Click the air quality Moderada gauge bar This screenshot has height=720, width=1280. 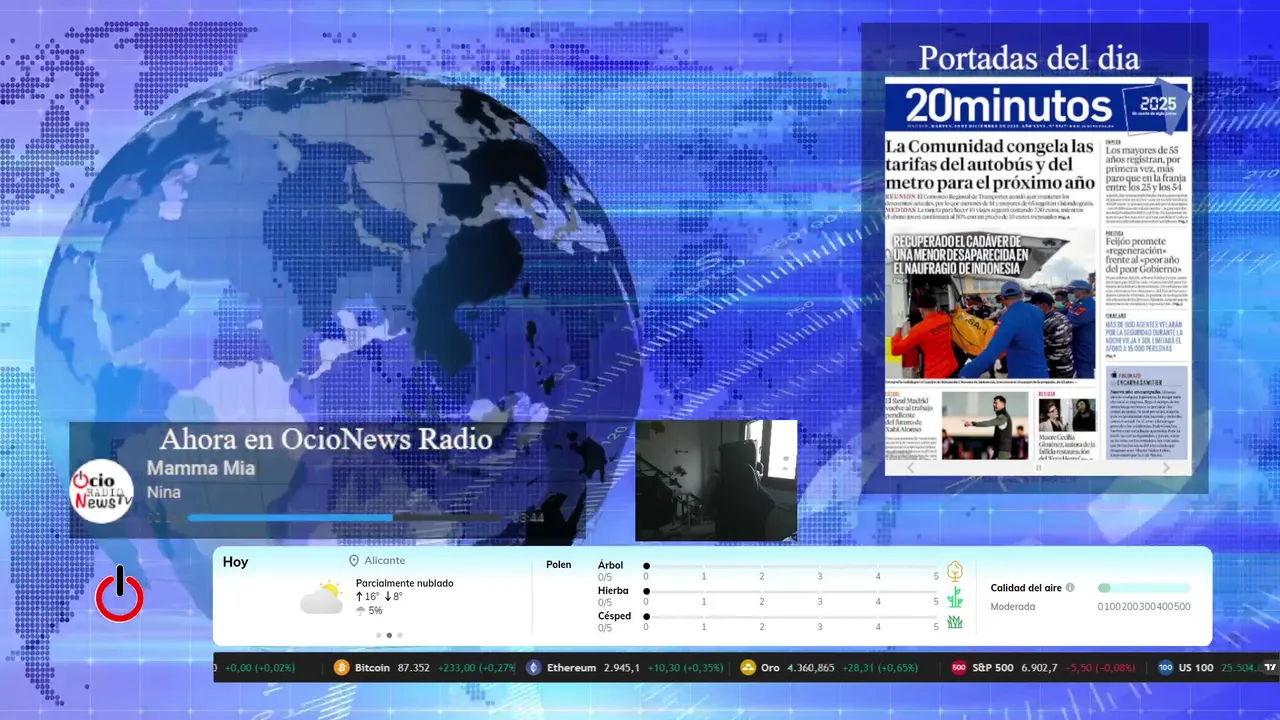click(1144, 588)
